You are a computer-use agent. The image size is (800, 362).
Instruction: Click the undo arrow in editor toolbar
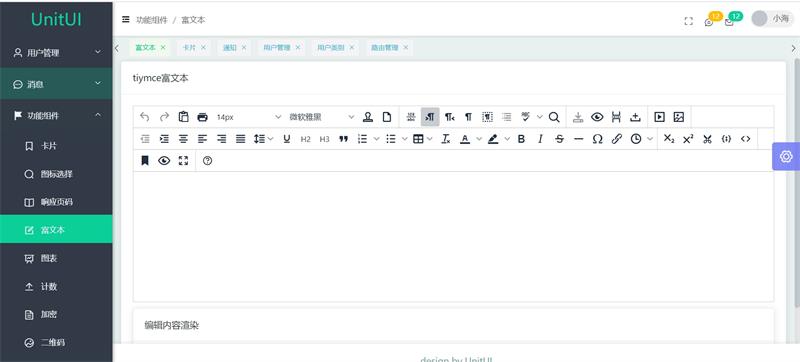145,117
